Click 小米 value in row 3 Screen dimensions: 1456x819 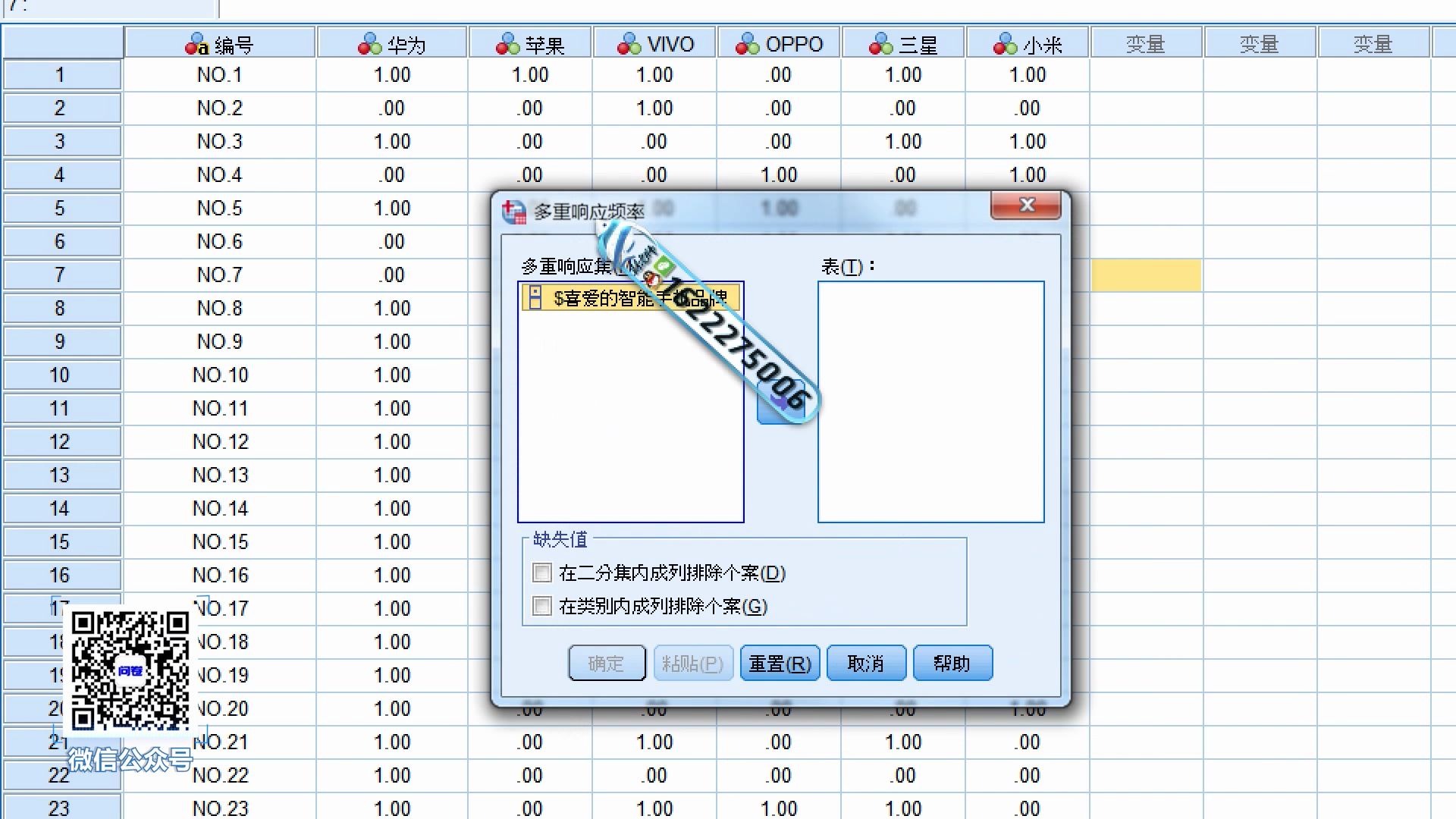tap(1028, 142)
